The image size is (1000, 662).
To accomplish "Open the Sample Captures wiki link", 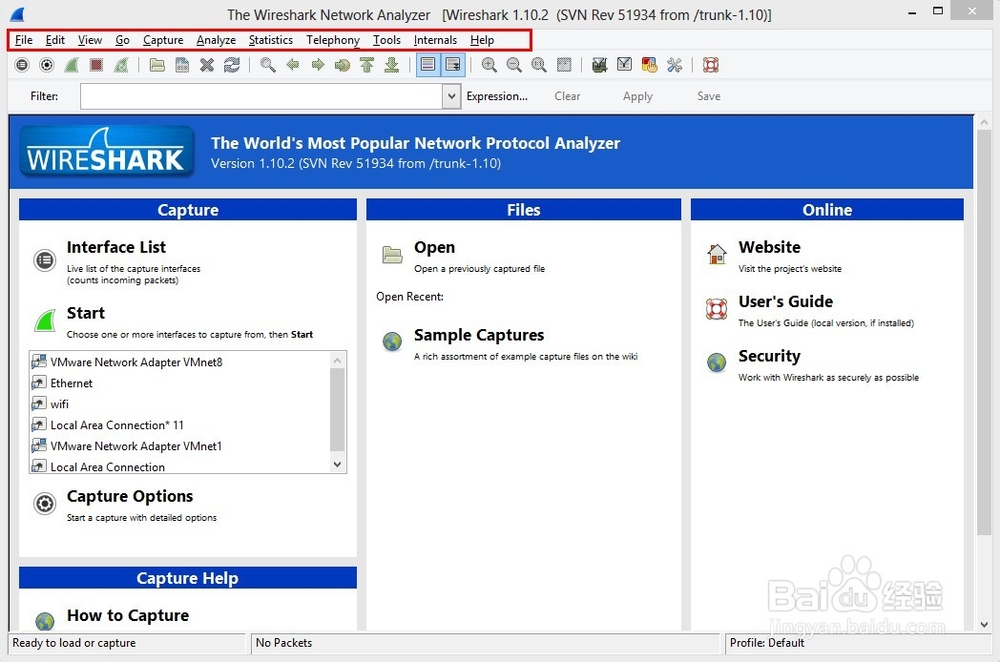I will click(478, 335).
